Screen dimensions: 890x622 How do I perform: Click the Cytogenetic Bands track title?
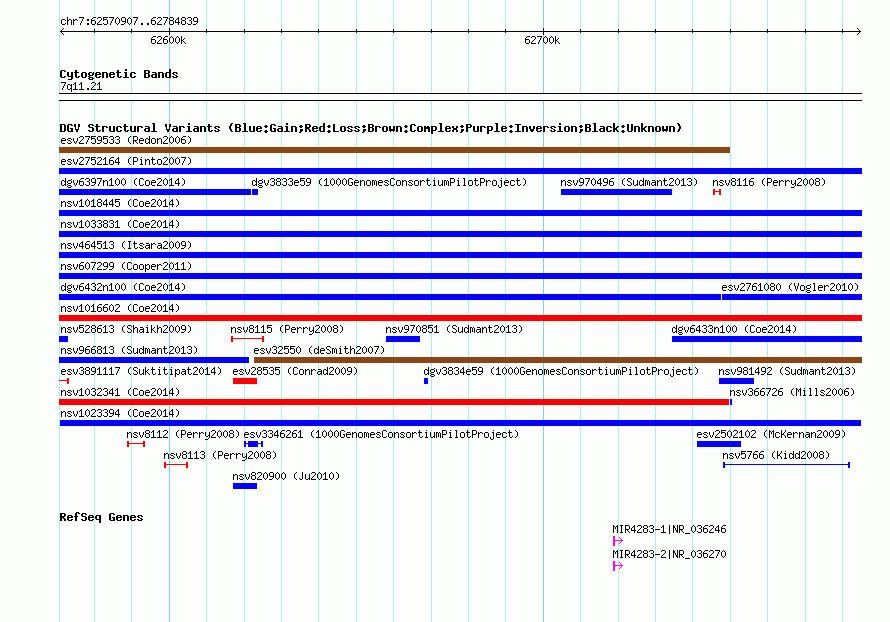coord(119,74)
